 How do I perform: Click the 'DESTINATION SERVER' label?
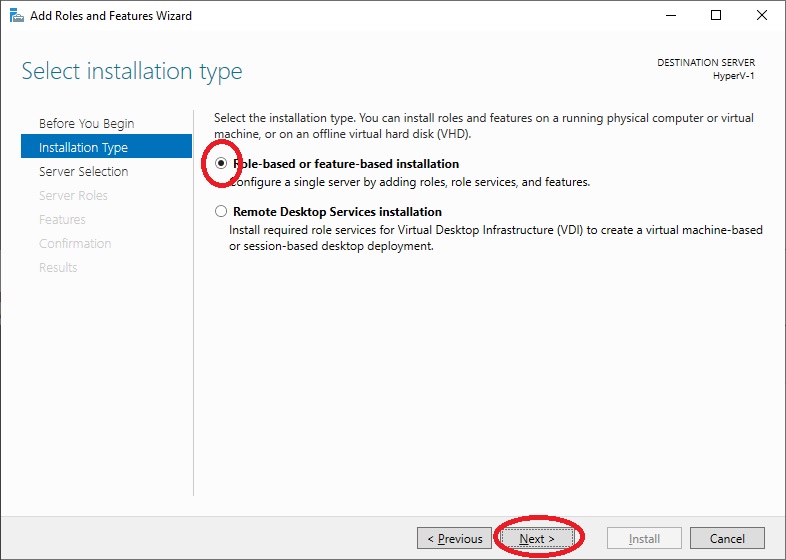(706, 63)
